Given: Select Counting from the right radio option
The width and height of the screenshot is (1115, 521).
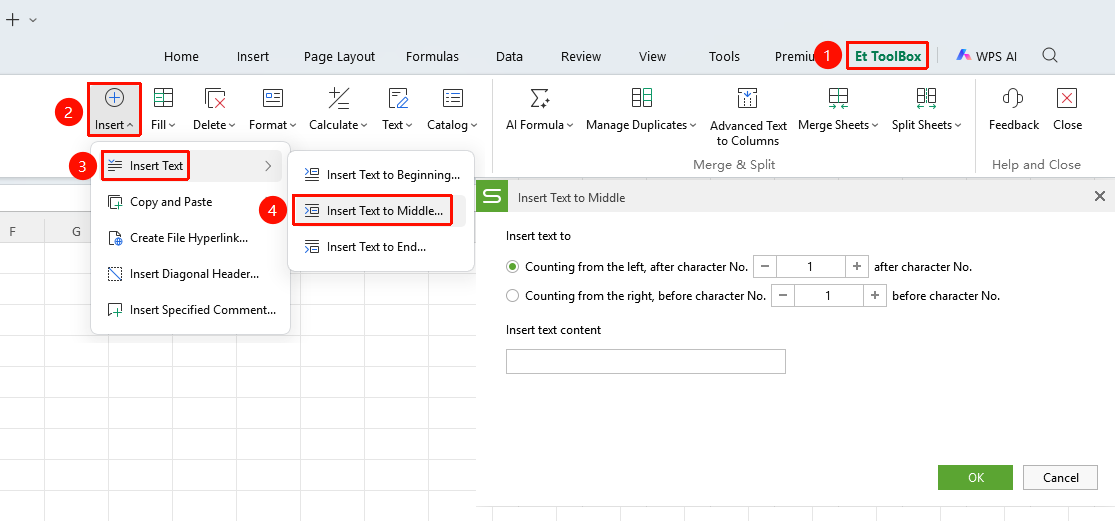Looking at the screenshot, I should (x=512, y=296).
